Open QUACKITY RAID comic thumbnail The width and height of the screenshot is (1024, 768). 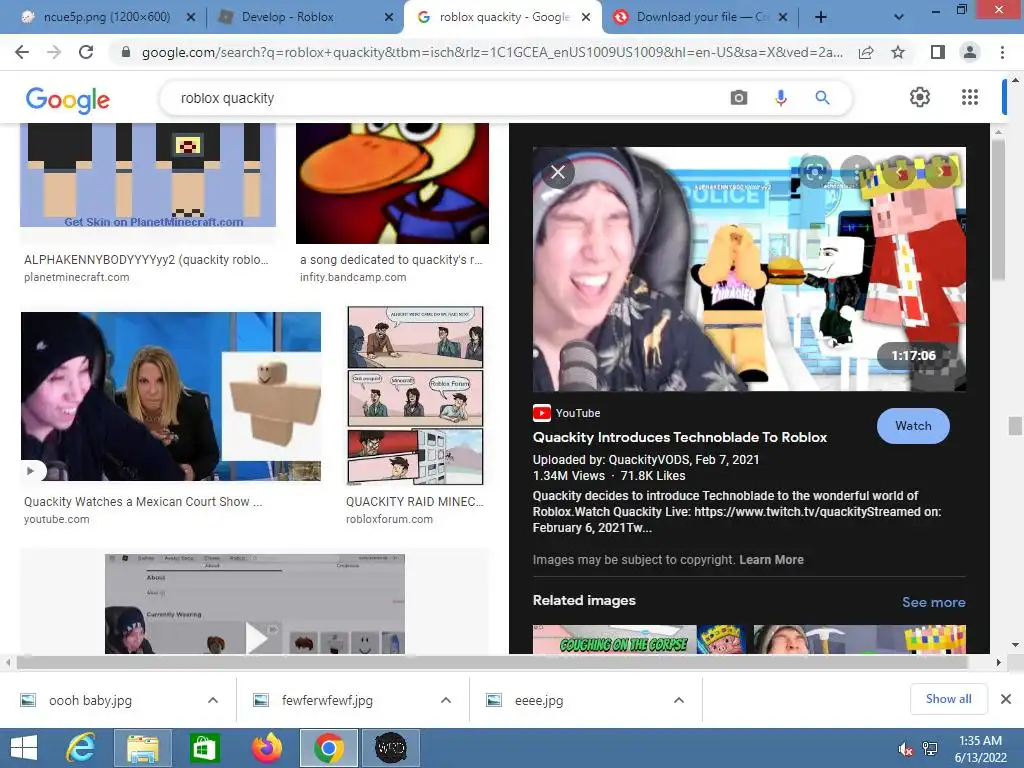(x=415, y=396)
